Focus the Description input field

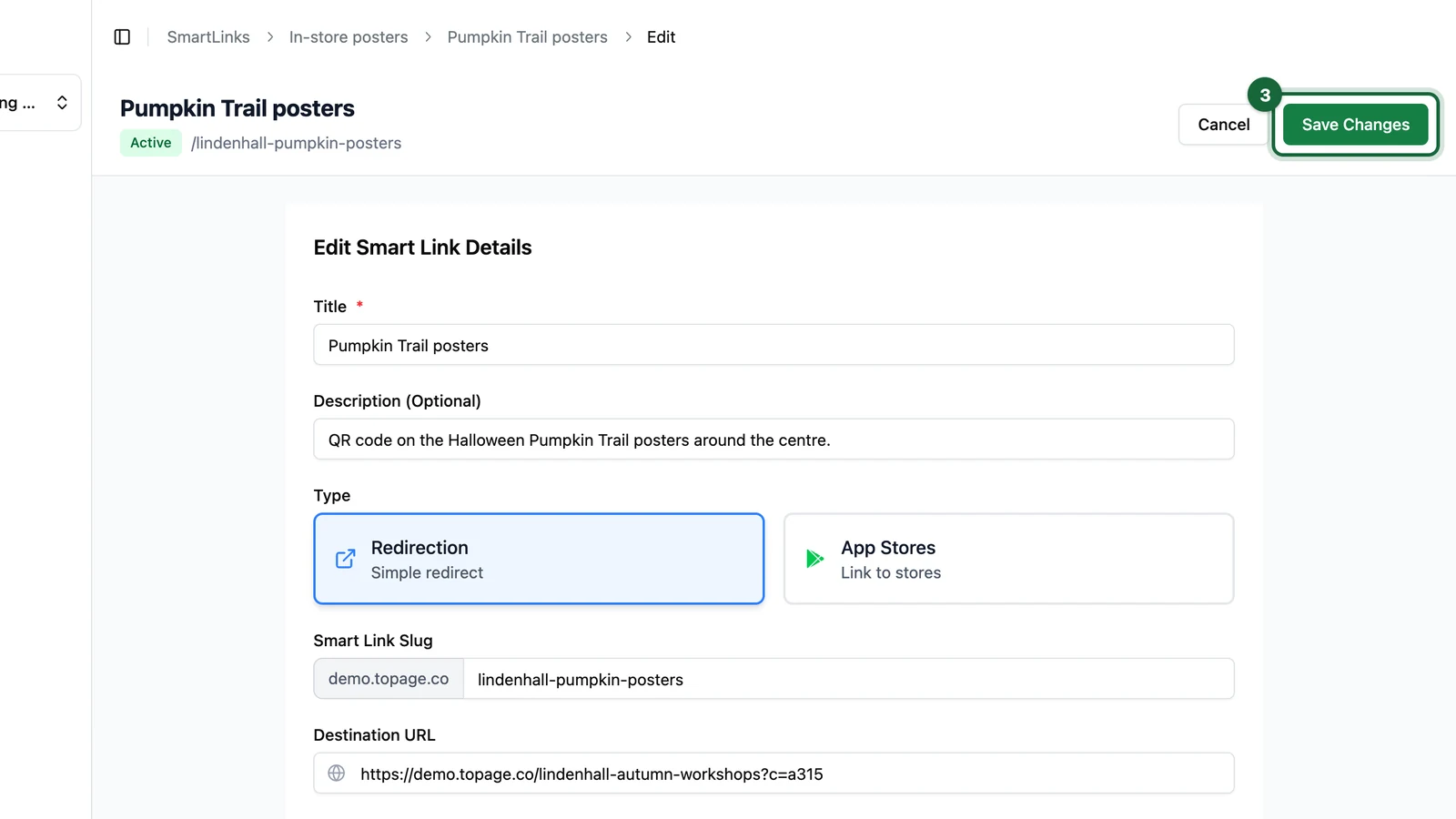(x=773, y=440)
